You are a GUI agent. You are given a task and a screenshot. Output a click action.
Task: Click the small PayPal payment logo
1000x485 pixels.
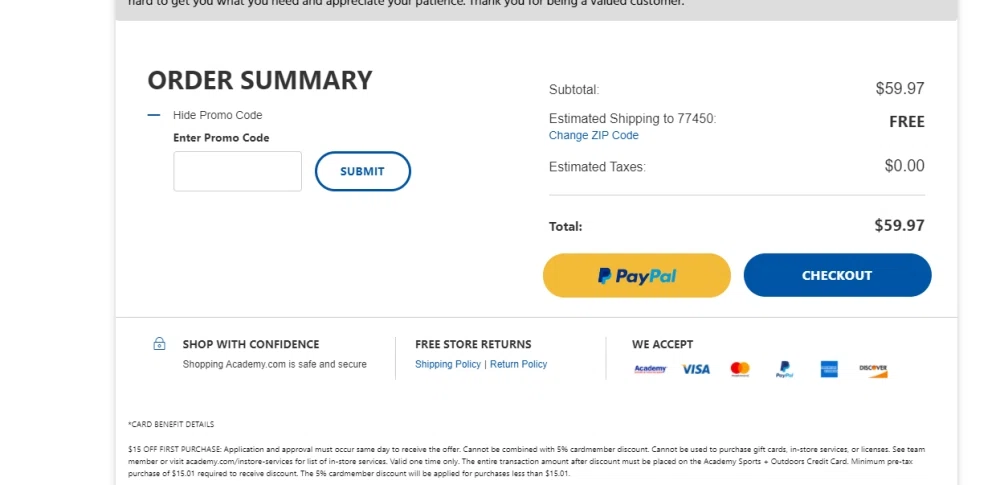pyautogui.click(x=785, y=370)
